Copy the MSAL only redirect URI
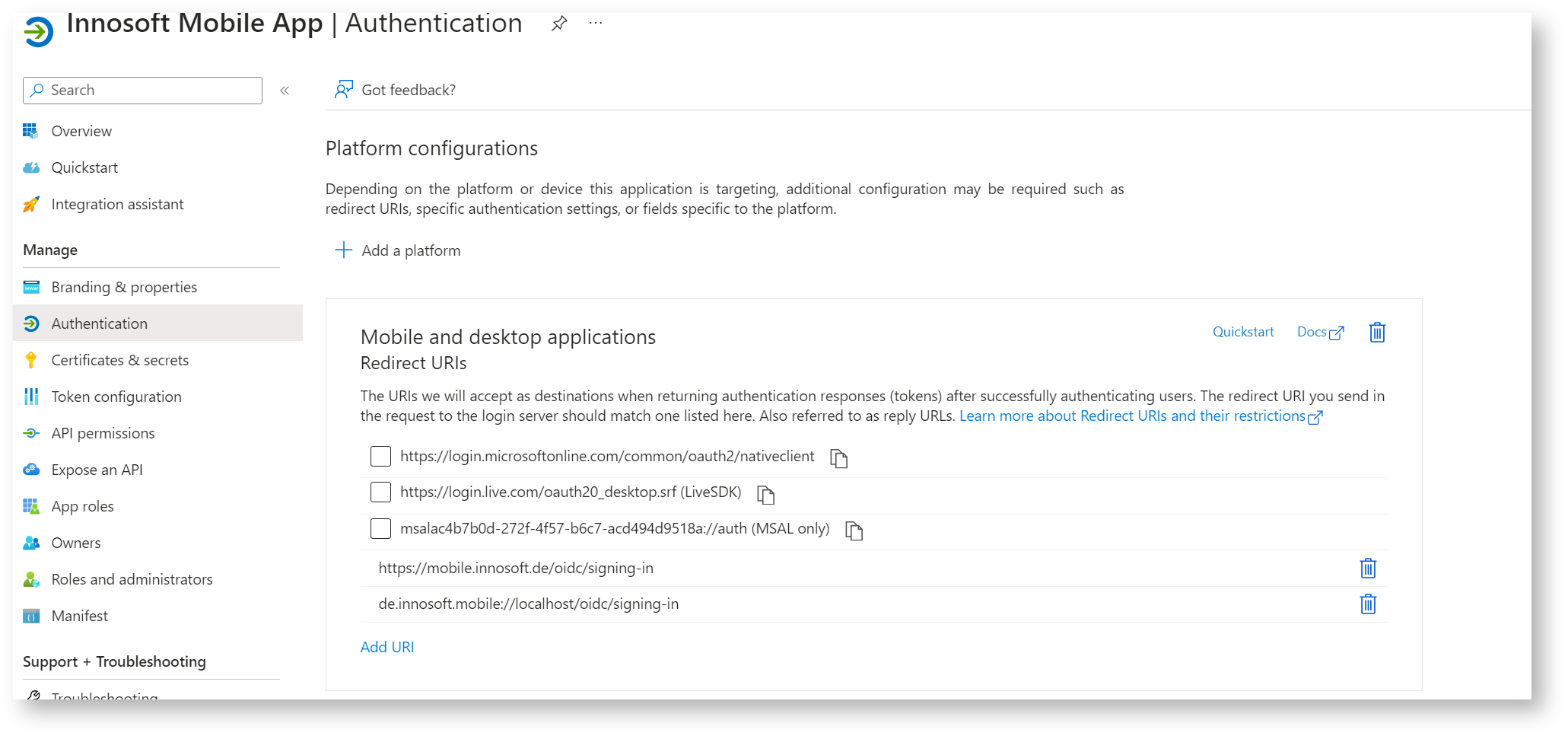 [854, 530]
